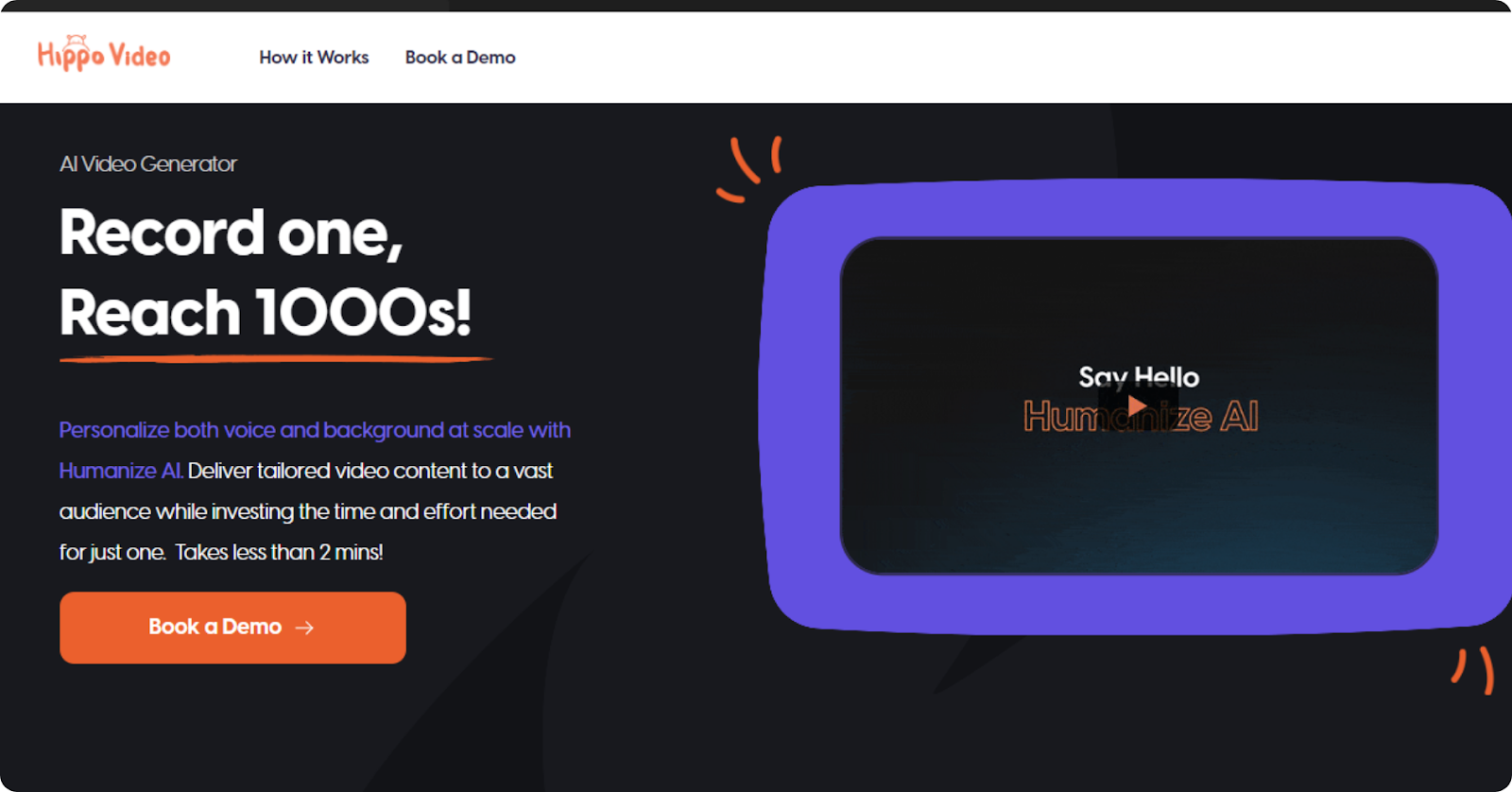Image resolution: width=1512 pixels, height=792 pixels.
Task: Click the 'Say Hello' text in the video
Action: click(x=1139, y=377)
